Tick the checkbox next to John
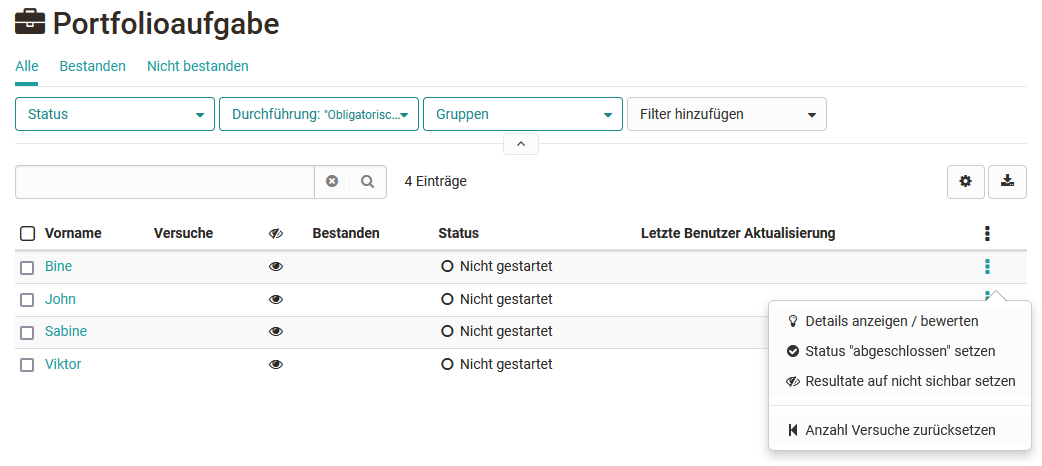The width and height of the screenshot is (1042, 466). pyautogui.click(x=28, y=300)
